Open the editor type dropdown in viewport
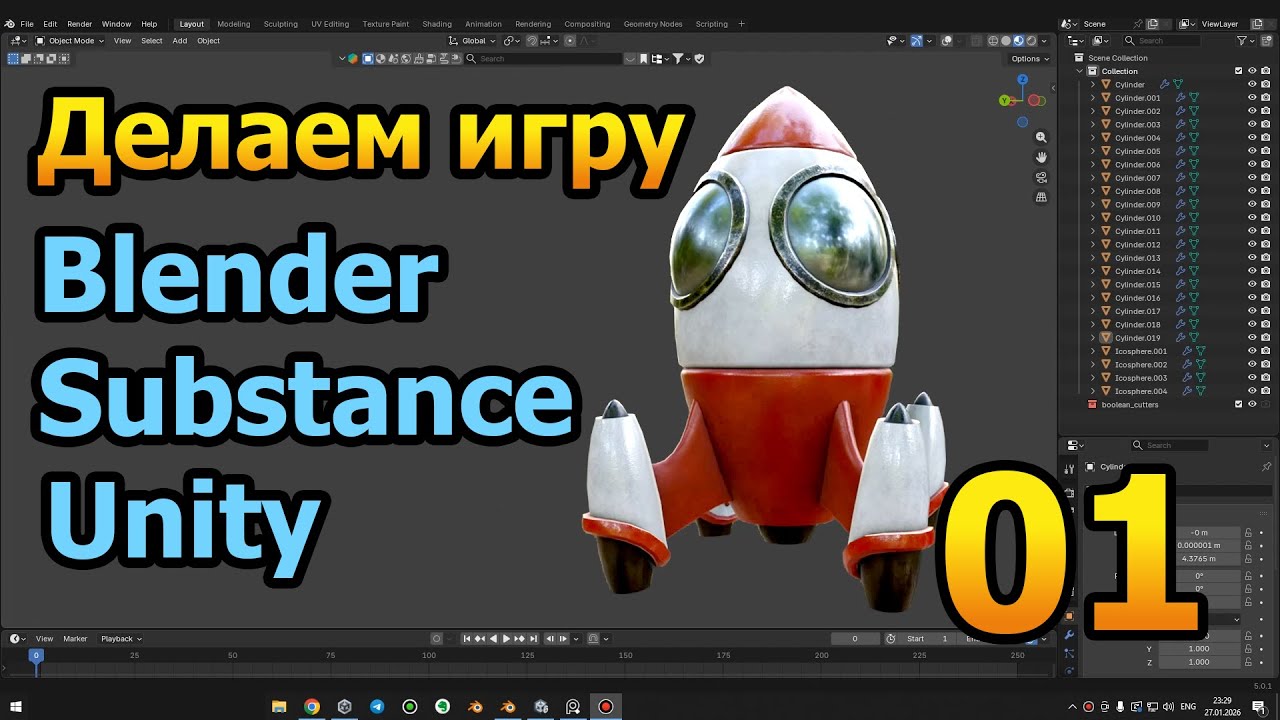This screenshot has width=1280, height=720. [18, 41]
